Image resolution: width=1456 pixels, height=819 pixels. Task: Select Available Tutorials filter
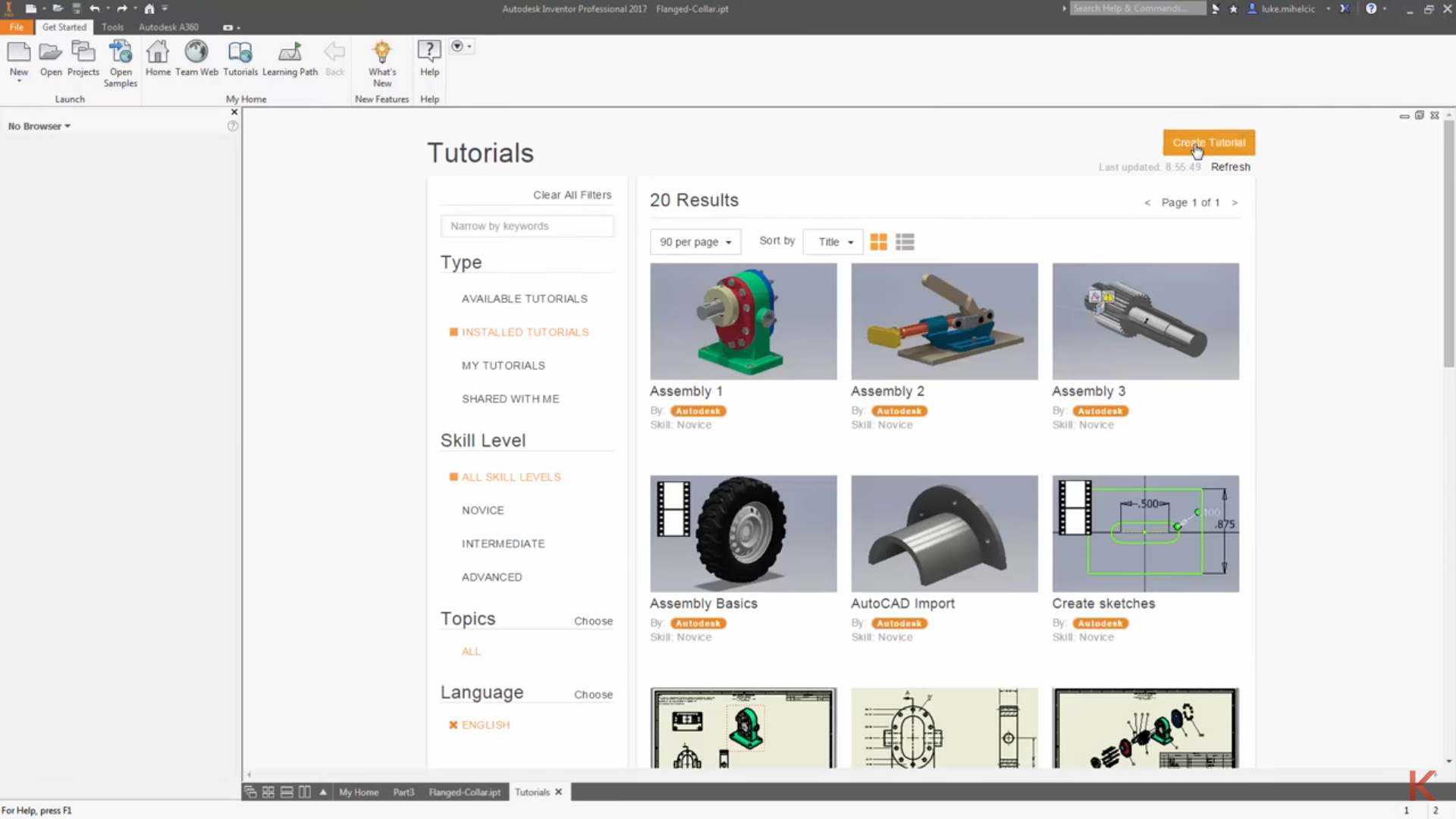[524, 299]
